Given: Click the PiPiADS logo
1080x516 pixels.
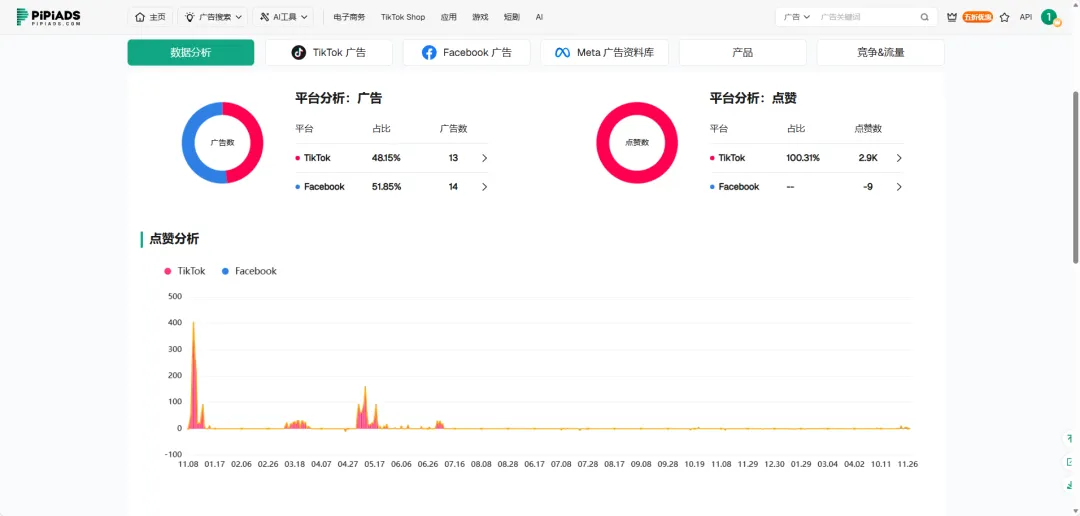Looking at the screenshot, I should (x=48, y=17).
